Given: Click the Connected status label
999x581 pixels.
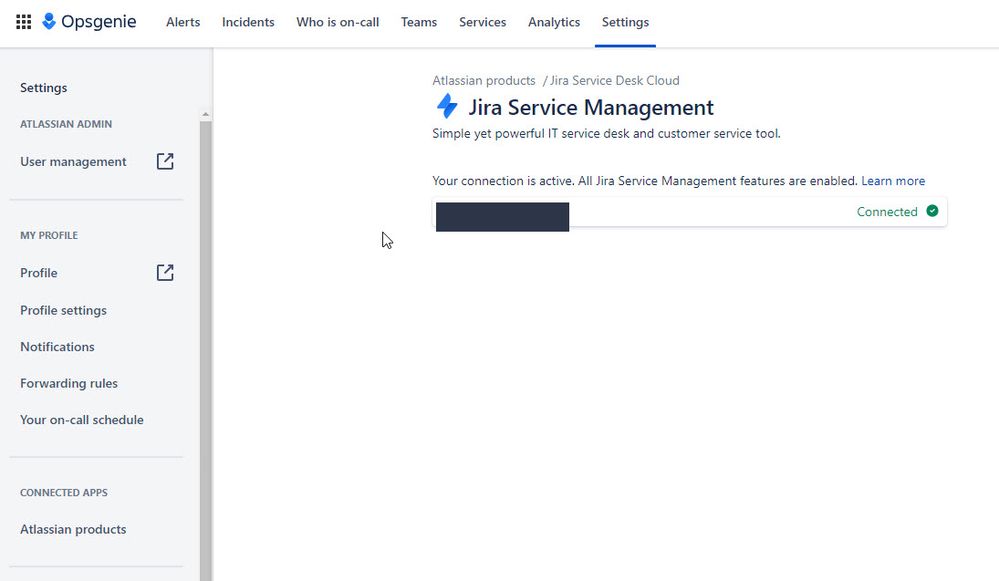Looking at the screenshot, I should 887,212.
